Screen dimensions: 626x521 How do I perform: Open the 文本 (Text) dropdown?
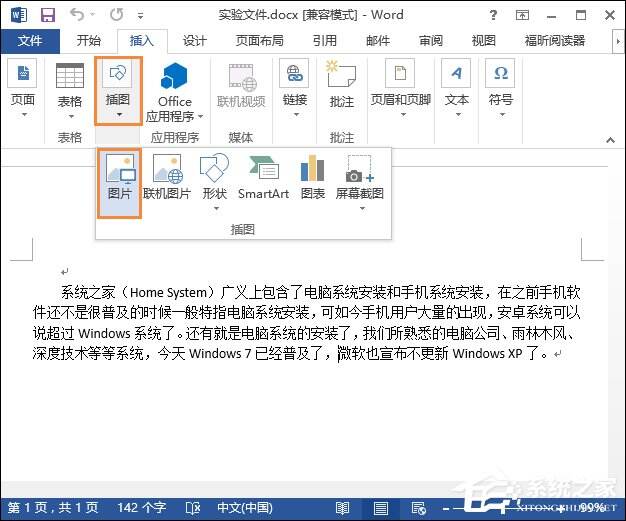456,89
